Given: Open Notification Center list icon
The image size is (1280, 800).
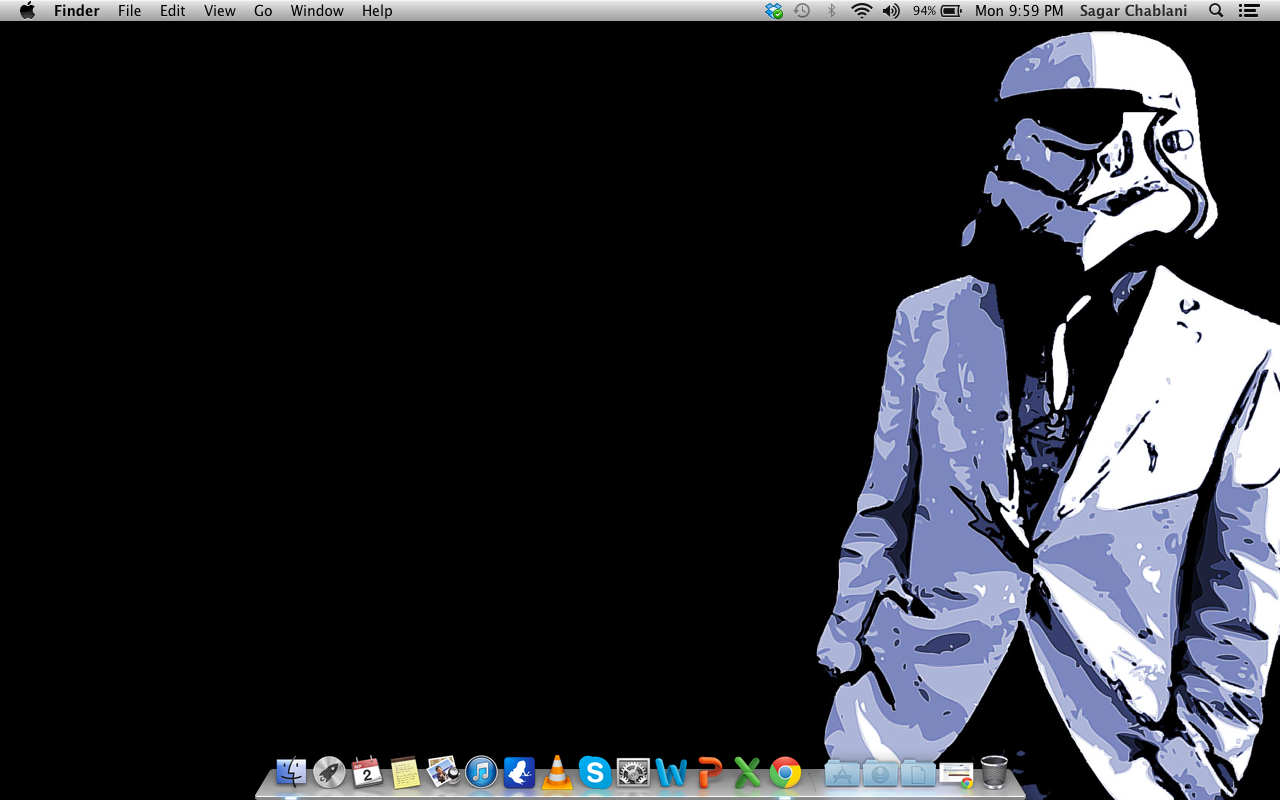Looking at the screenshot, I should point(1248,11).
